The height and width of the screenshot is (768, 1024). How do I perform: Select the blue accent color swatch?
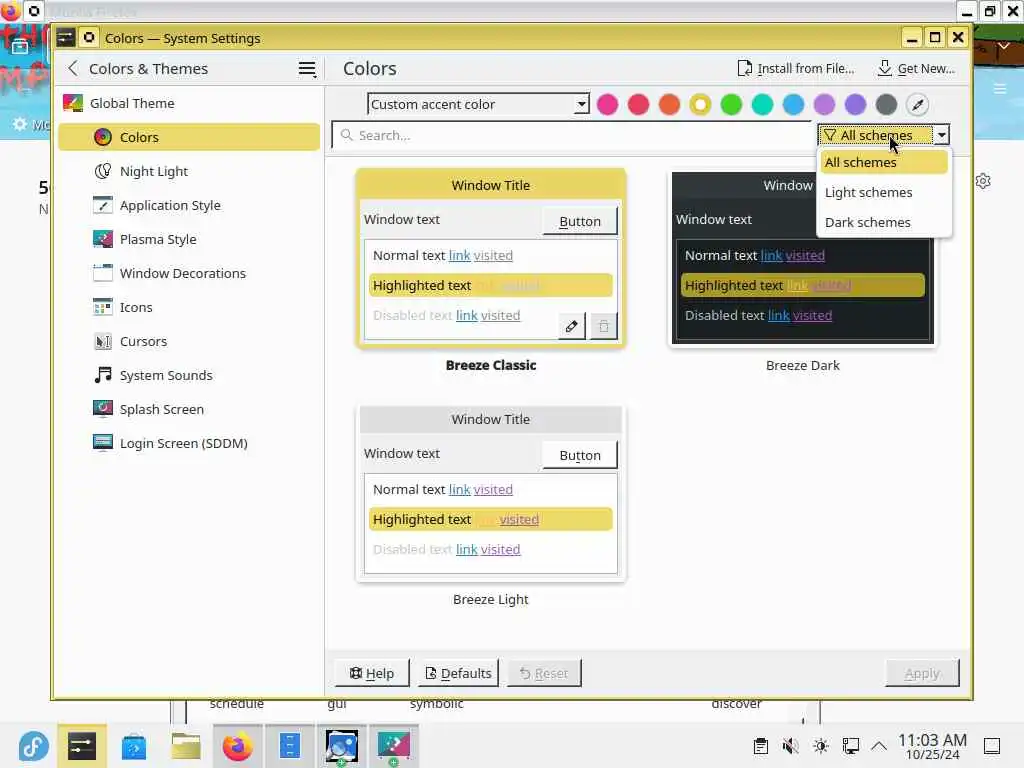tap(793, 104)
